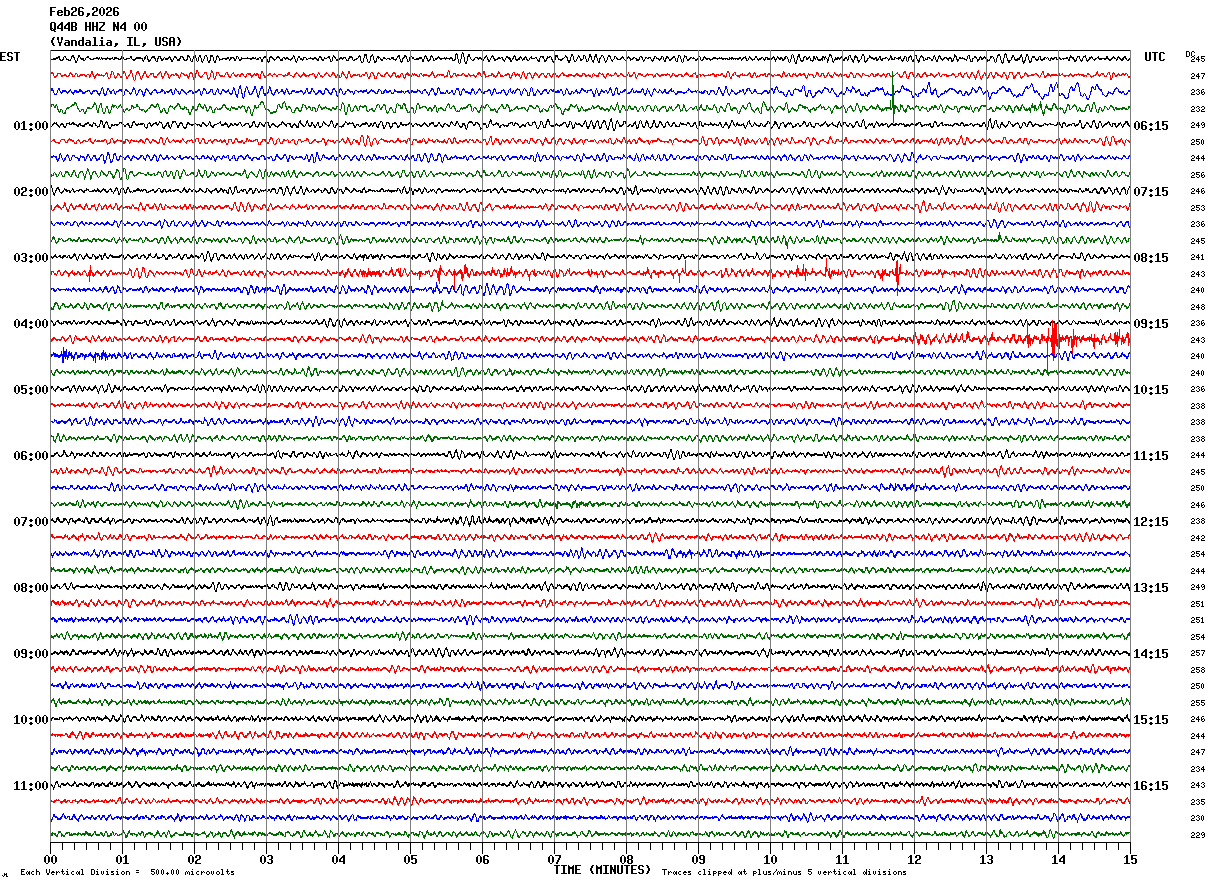Click the 11:00 EST hour label
This screenshot has width=1210, height=886.
[x=31, y=786]
